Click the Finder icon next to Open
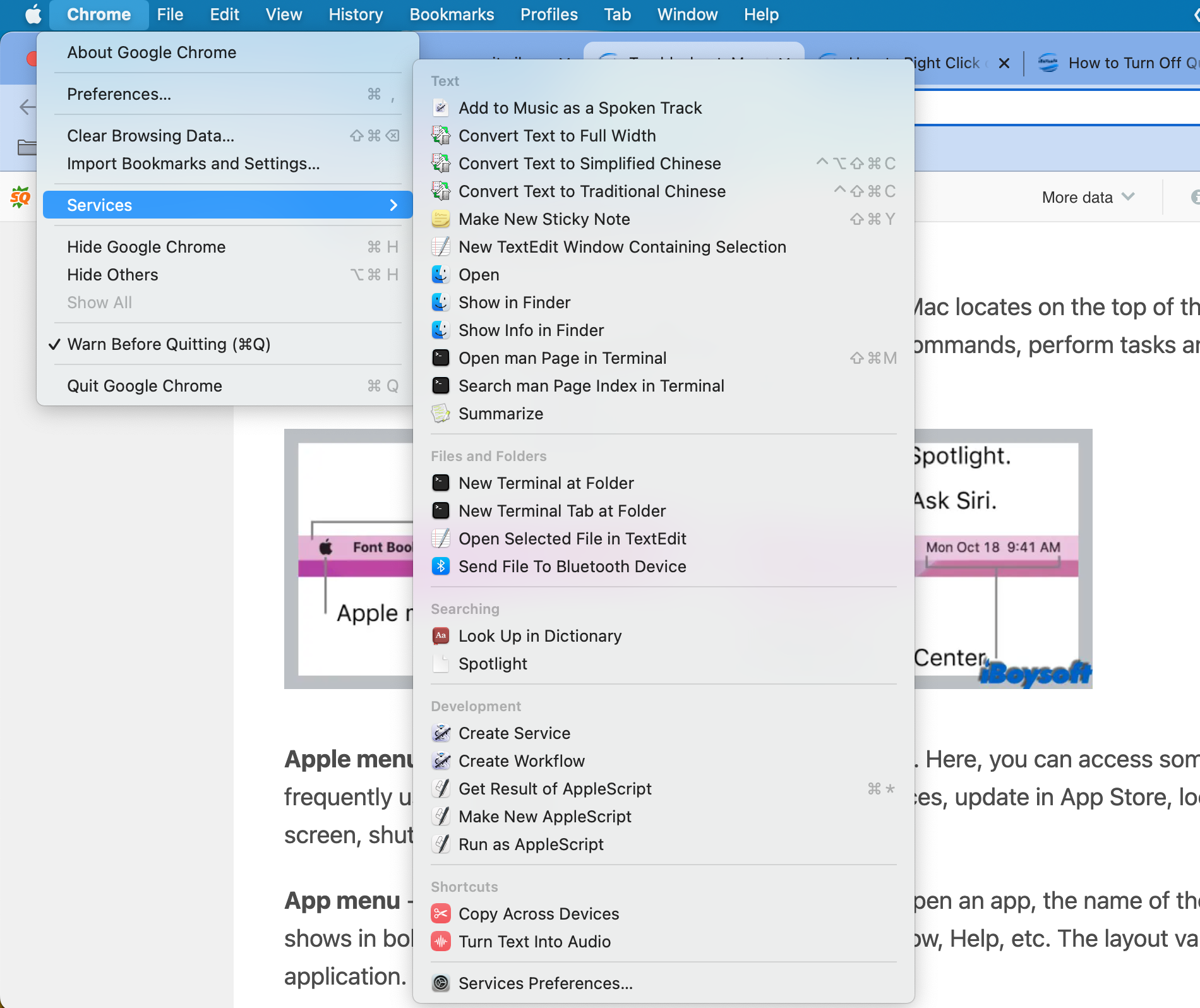Viewport: 1200px width, 1008px height. tap(440, 275)
